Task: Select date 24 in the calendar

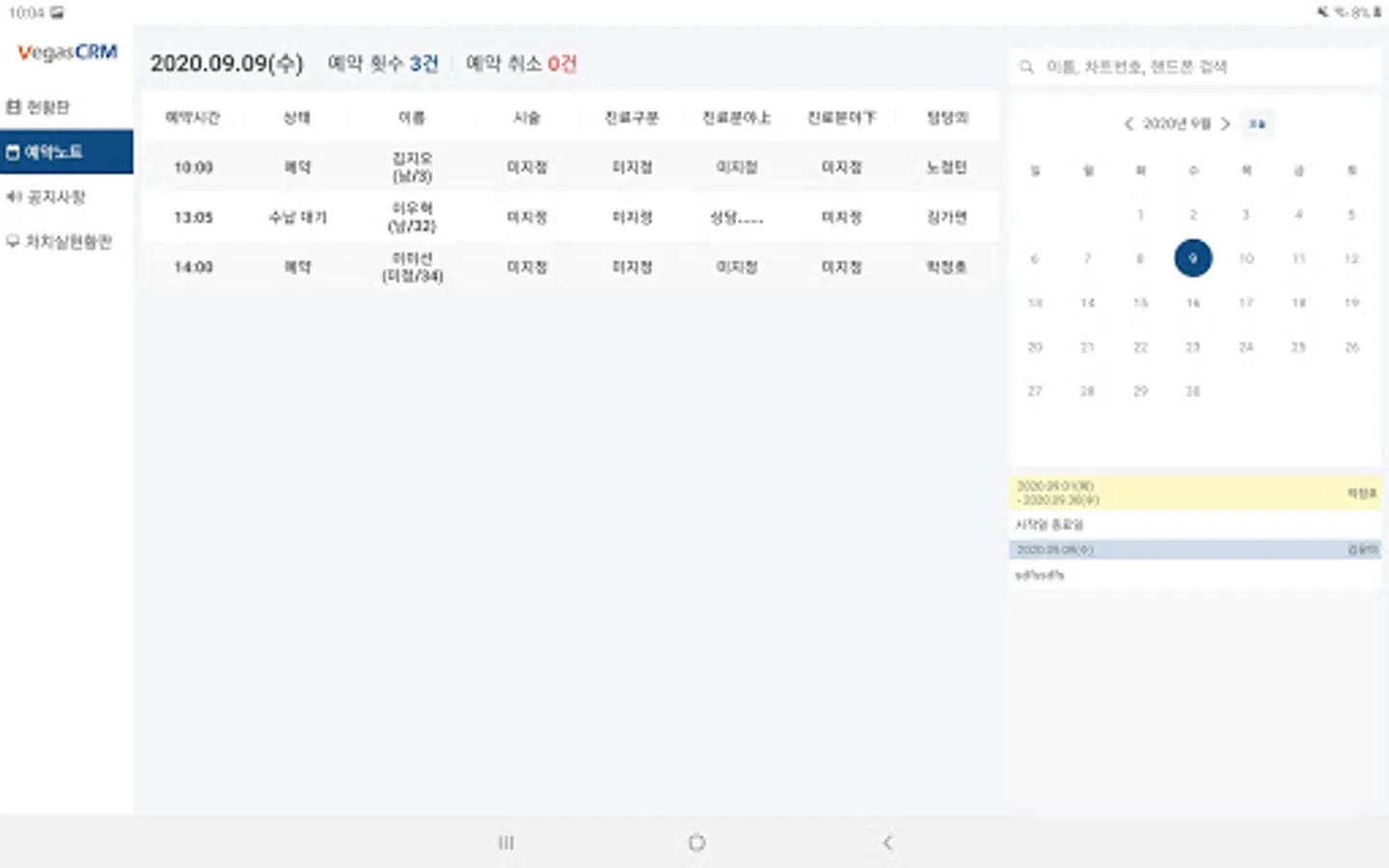Action: click(1246, 347)
